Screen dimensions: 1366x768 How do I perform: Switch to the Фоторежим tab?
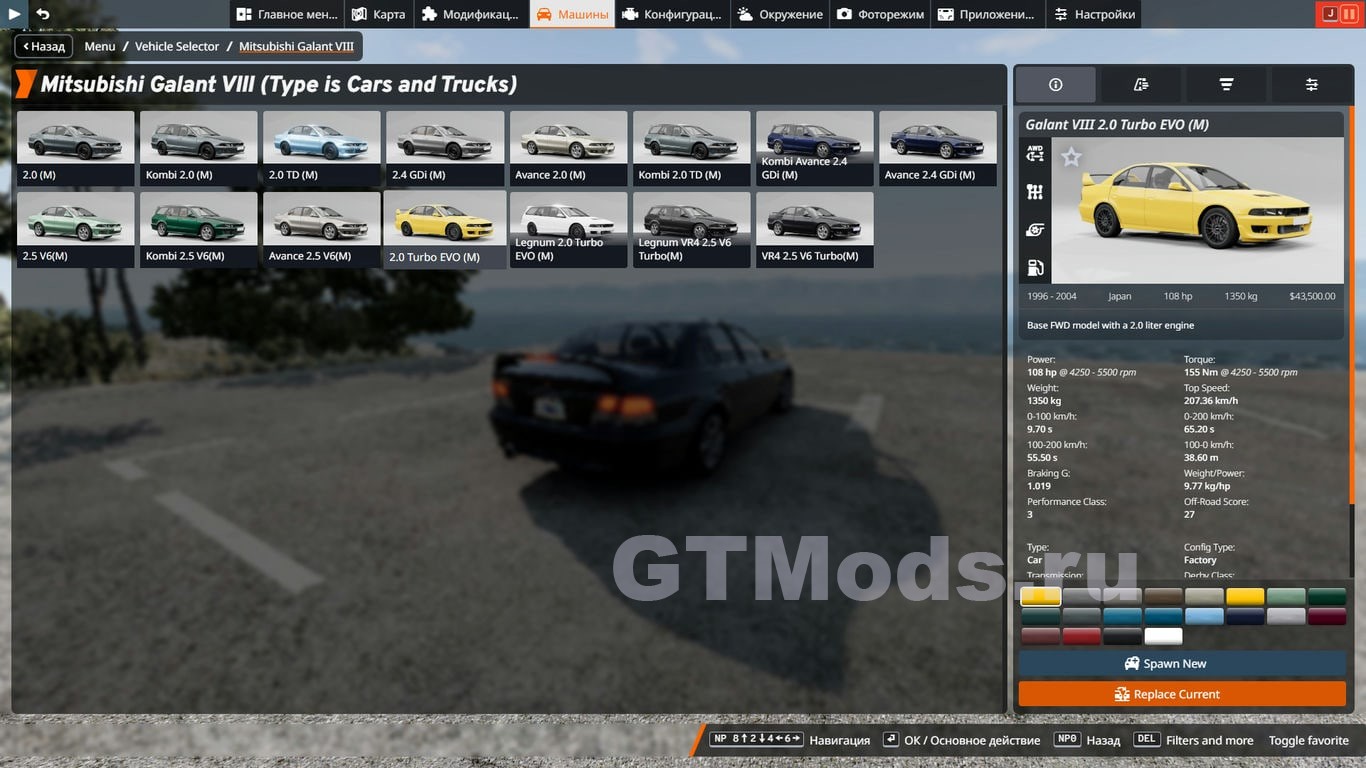point(880,14)
